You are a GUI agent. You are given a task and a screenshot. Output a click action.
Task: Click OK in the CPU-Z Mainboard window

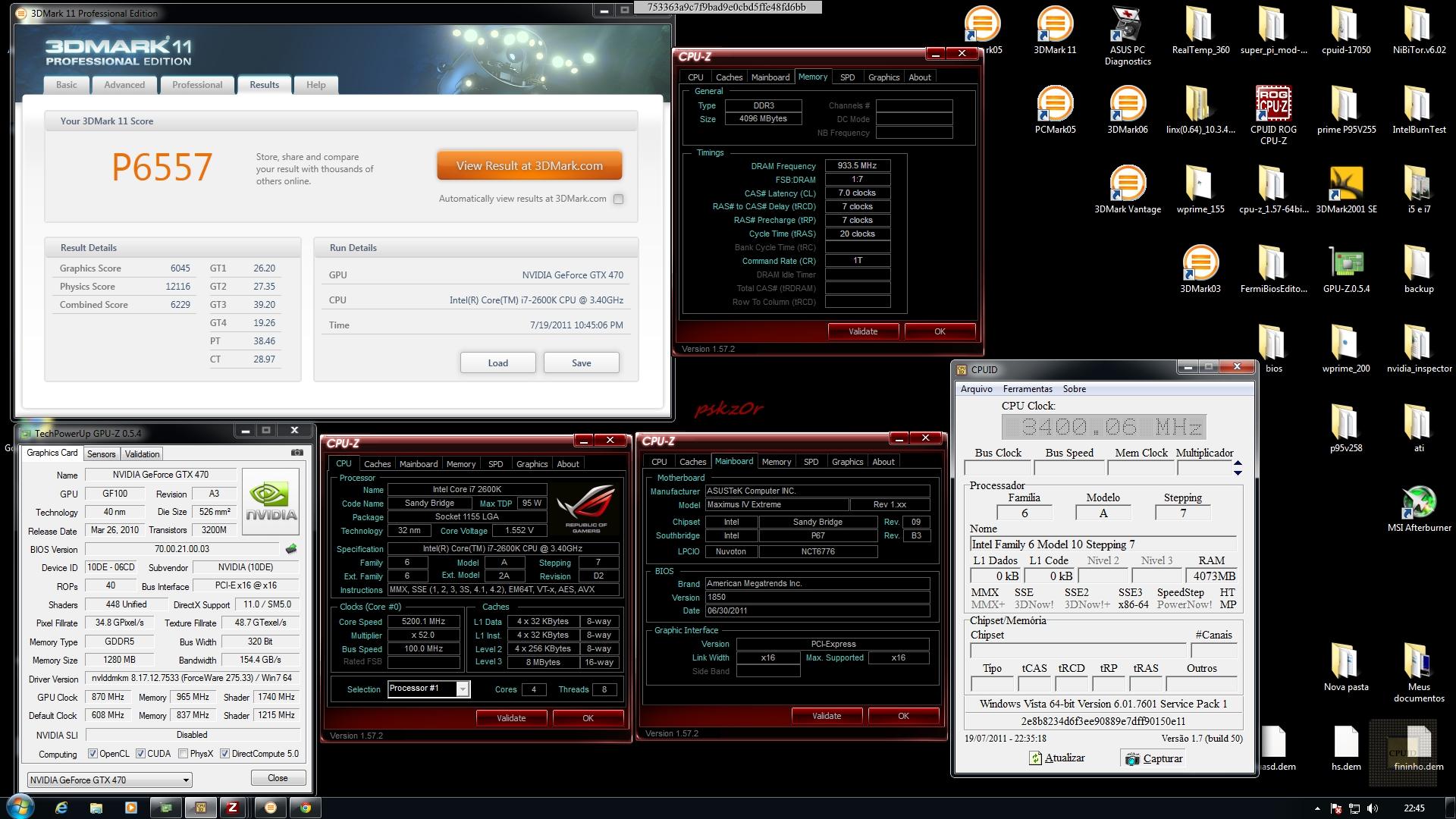point(903,716)
